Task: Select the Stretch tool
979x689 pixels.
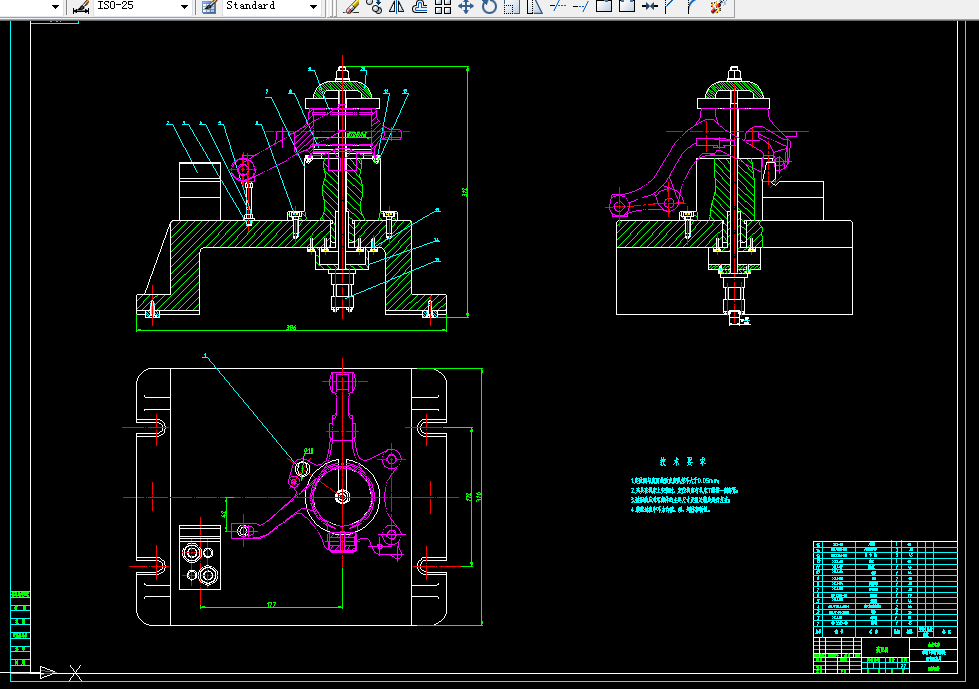Action: click(x=535, y=7)
